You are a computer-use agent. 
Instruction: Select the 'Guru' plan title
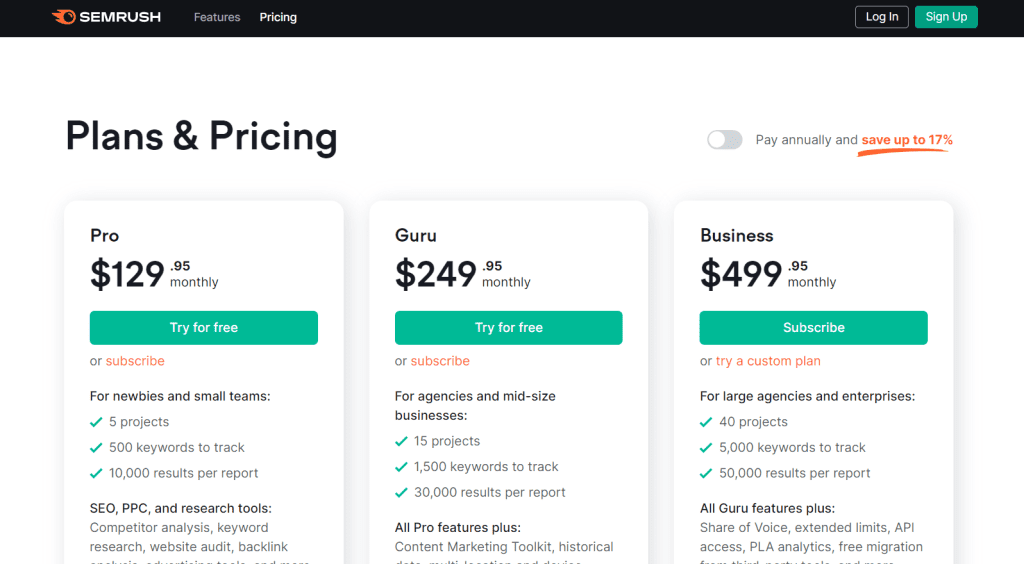416,236
